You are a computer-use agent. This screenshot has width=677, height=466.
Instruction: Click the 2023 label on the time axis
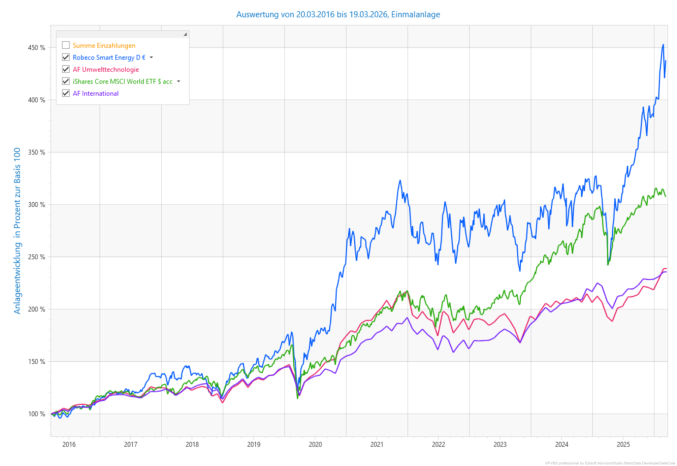pos(500,443)
